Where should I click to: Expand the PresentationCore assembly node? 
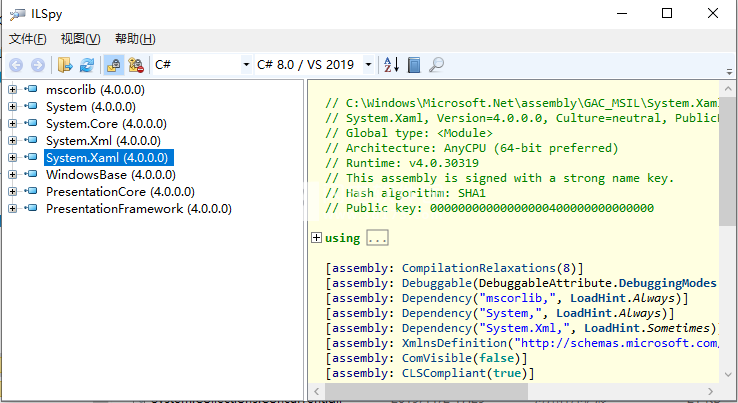click(x=12, y=191)
